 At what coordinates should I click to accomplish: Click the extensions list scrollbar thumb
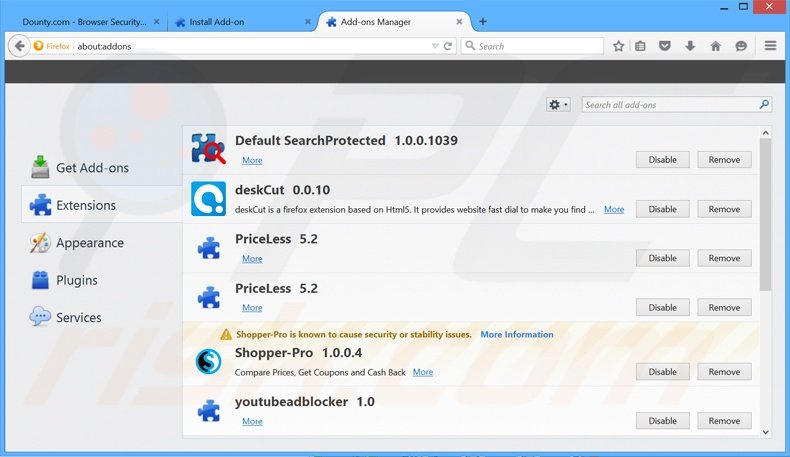[x=765, y=214]
